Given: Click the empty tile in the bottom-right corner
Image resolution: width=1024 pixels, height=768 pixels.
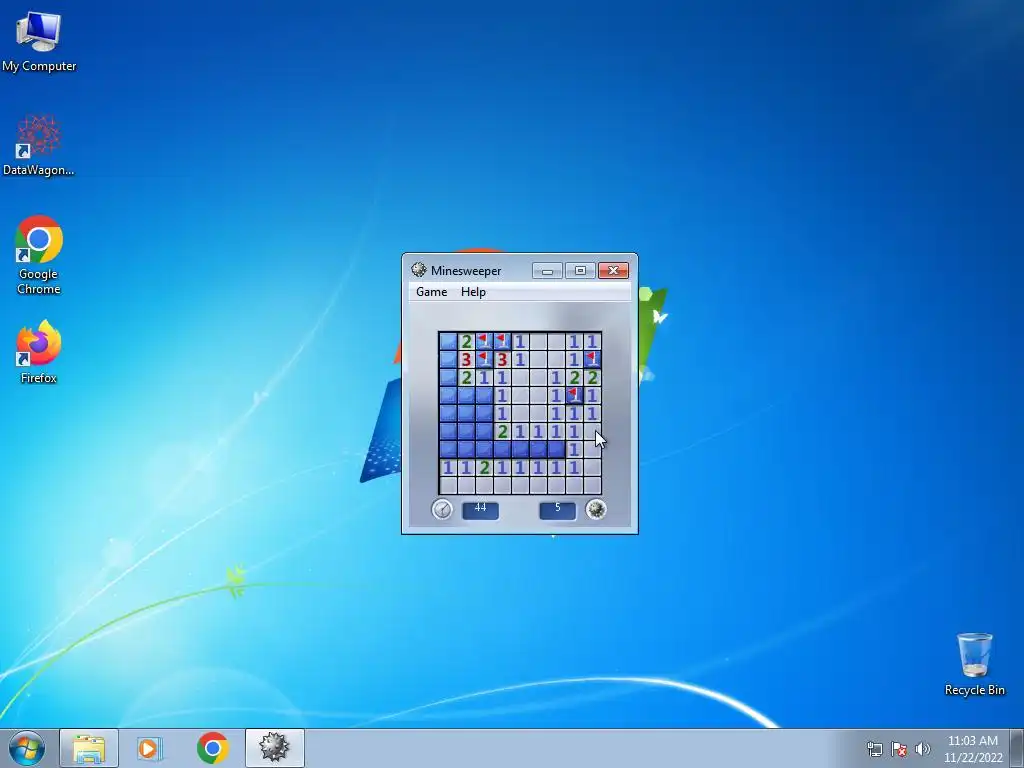Looking at the screenshot, I should tap(592, 485).
